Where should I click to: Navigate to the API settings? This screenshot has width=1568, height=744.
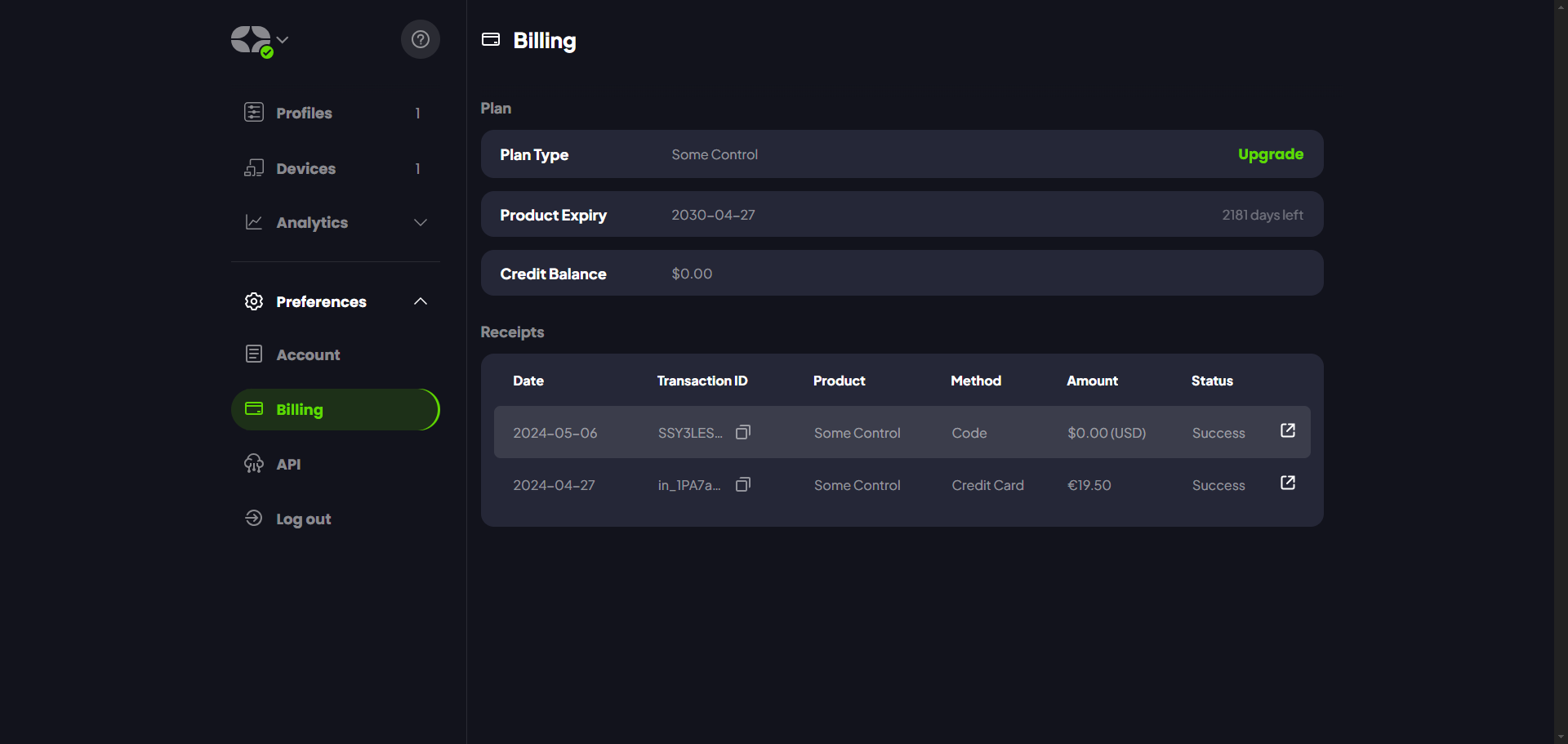tap(288, 464)
